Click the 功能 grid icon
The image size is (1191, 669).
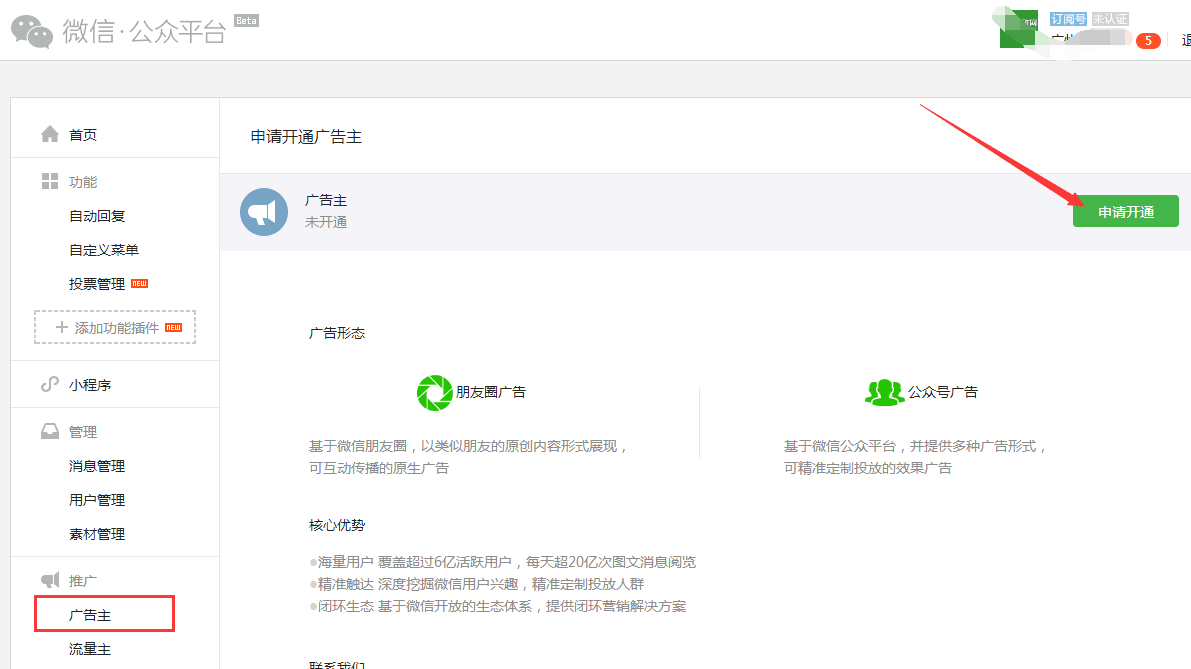[50, 181]
